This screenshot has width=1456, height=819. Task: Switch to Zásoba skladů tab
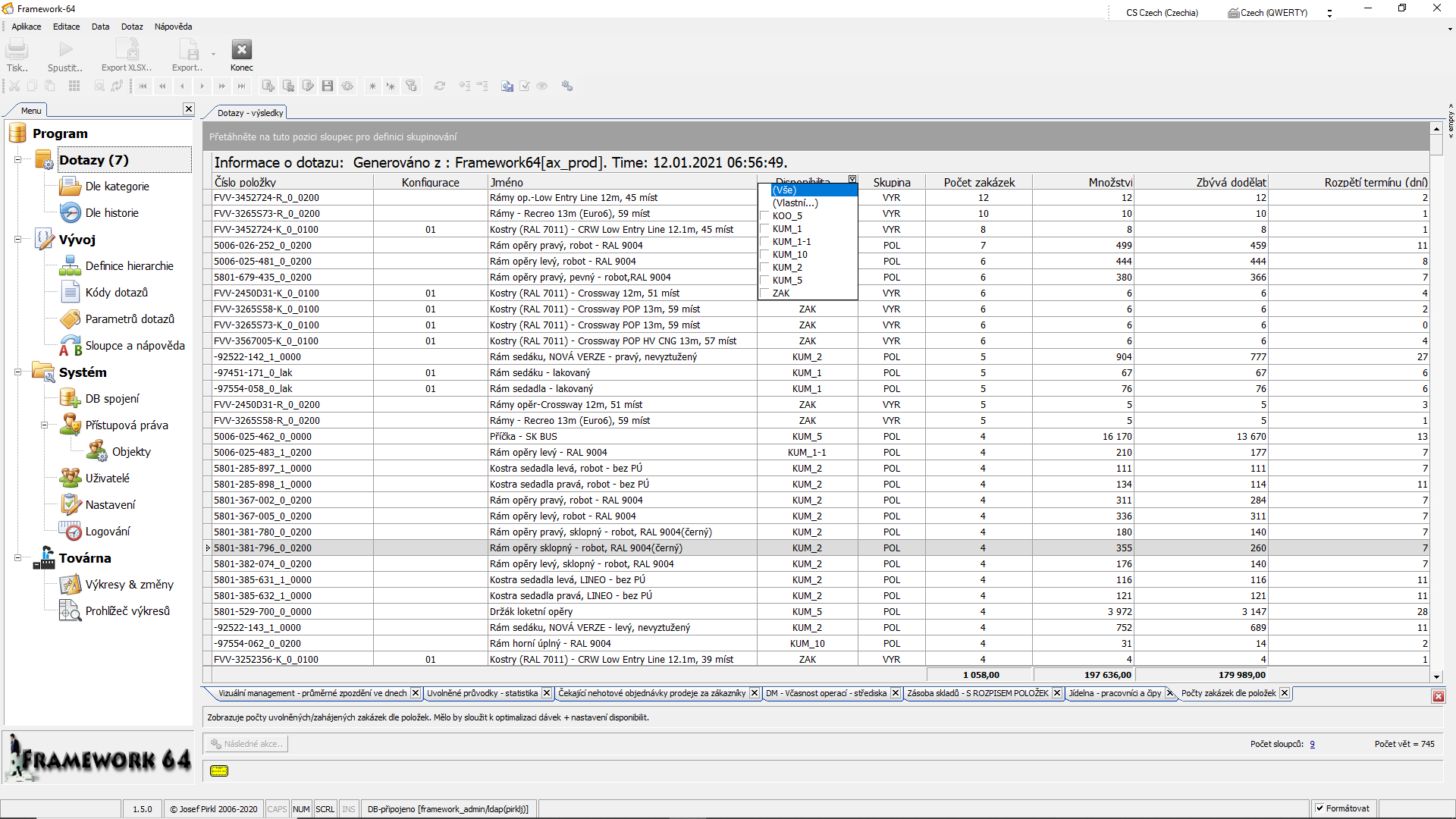[x=977, y=694]
